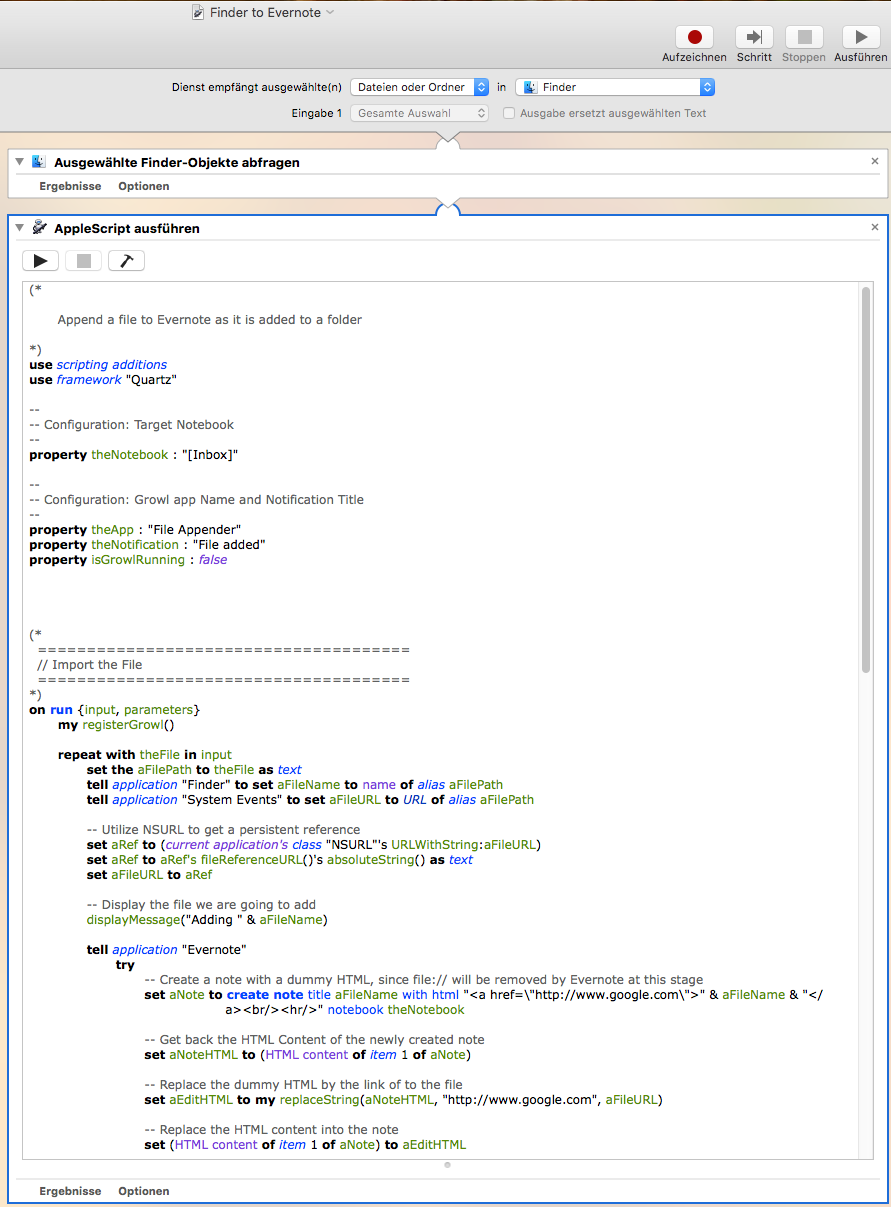Screen dimensions: 891x1207
Task: Click the Aufzeichnen record button
Action: pyautogui.click(x=694, y=38)
